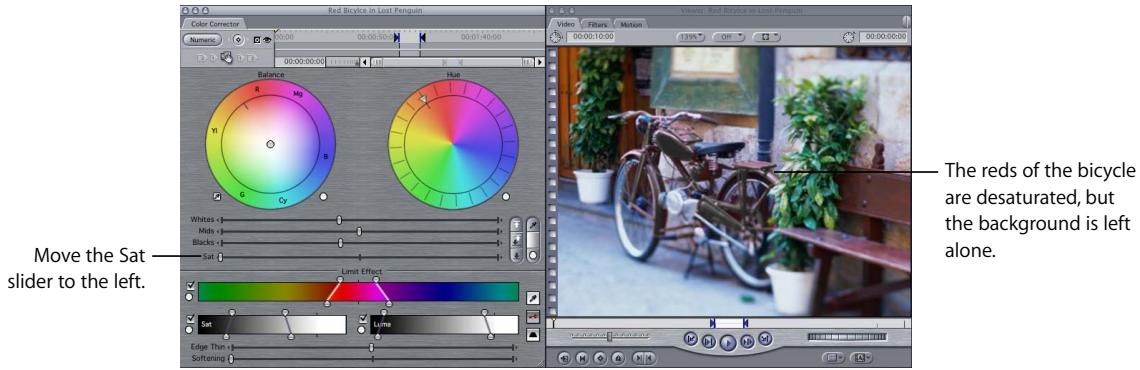
Task: Click the small square icon left of the eye
Action: click(257, 41)
